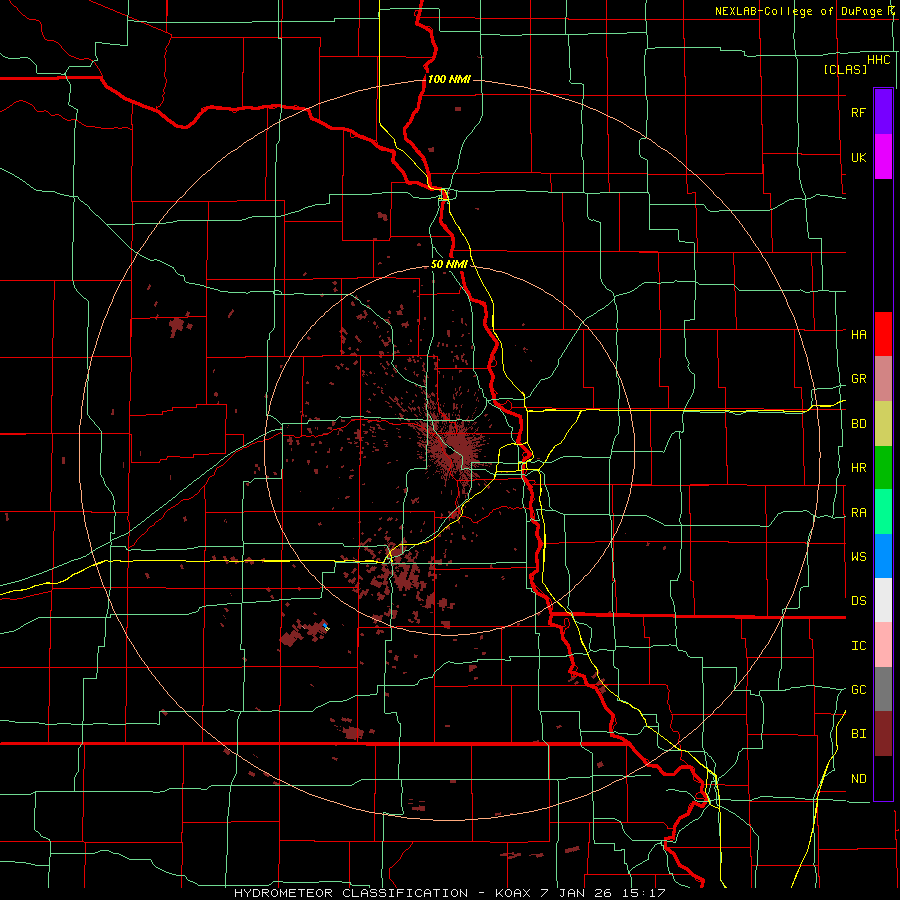Click the [CLAS] units label

point(845,69)
